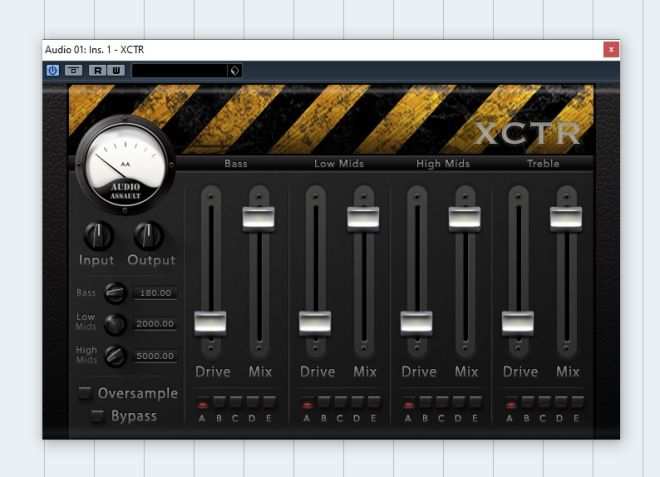Select mode E in Bass band
This screenshot has height=477, width=660.
(269, 402)
